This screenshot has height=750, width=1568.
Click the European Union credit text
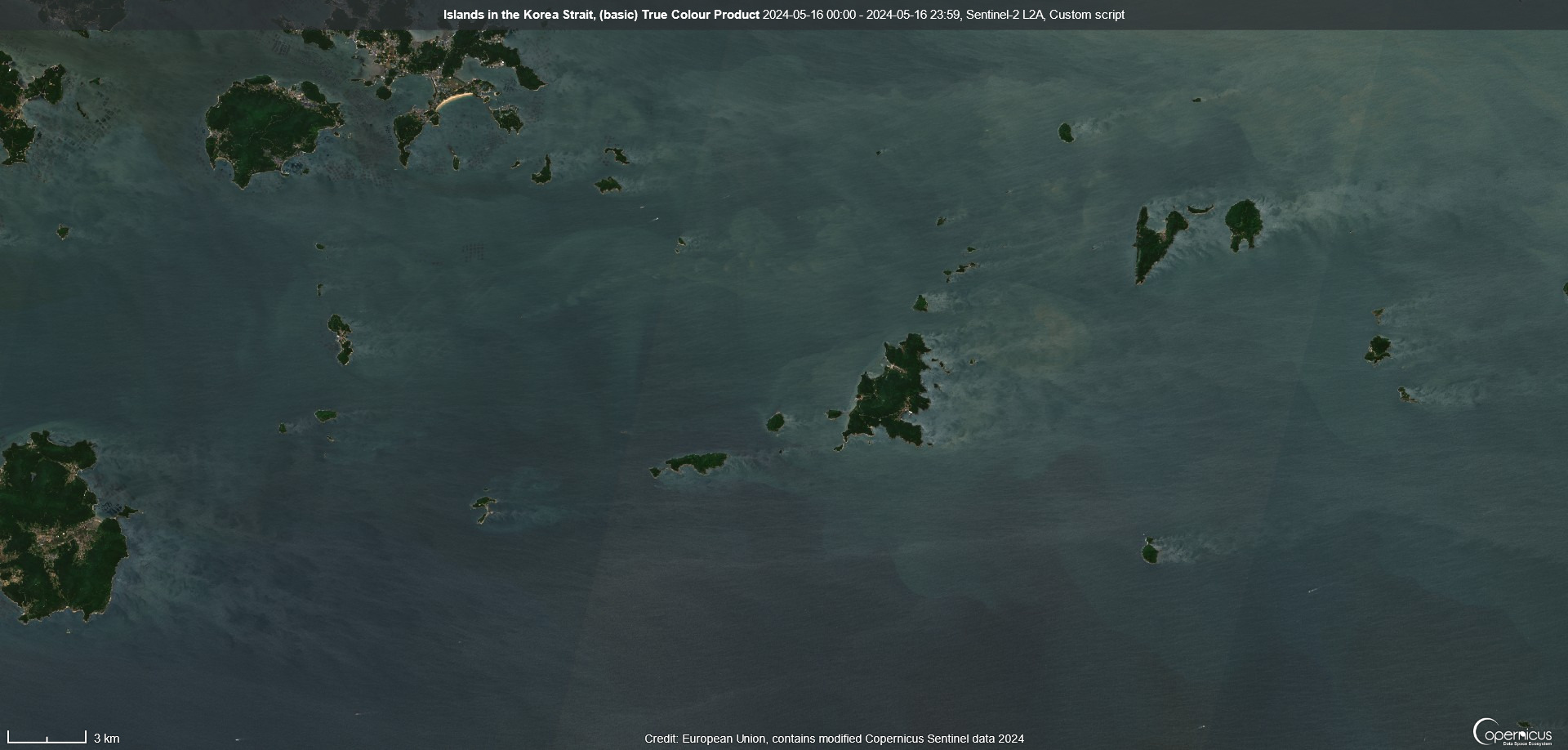pyautogui.click(x=834, y=739)
